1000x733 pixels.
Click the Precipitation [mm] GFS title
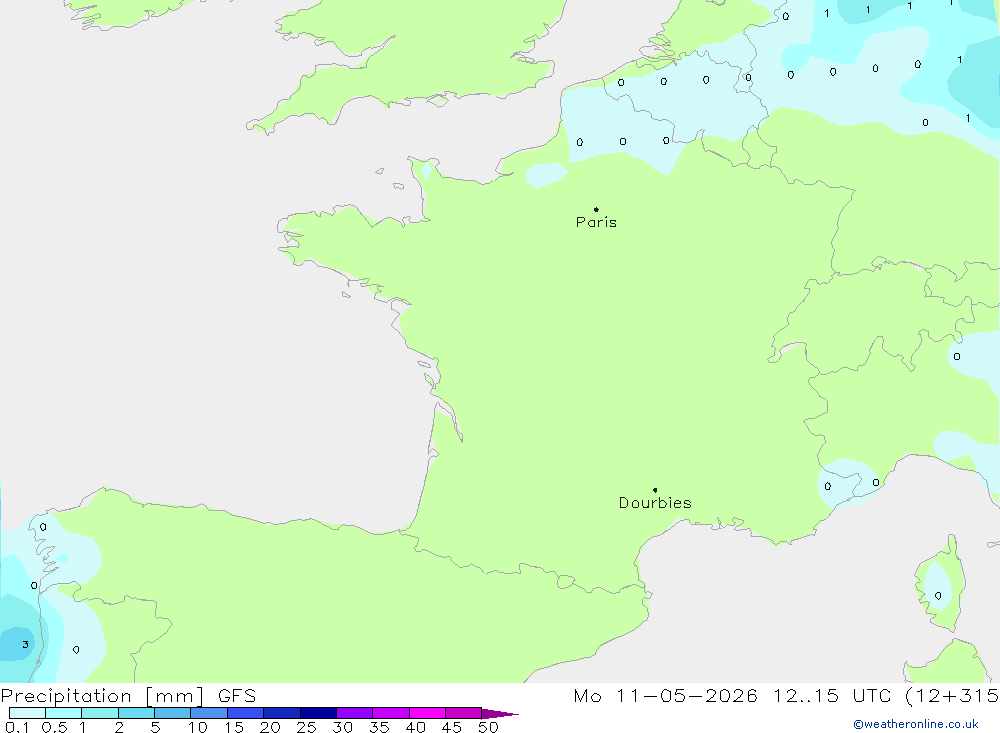[x=128, y=696]
